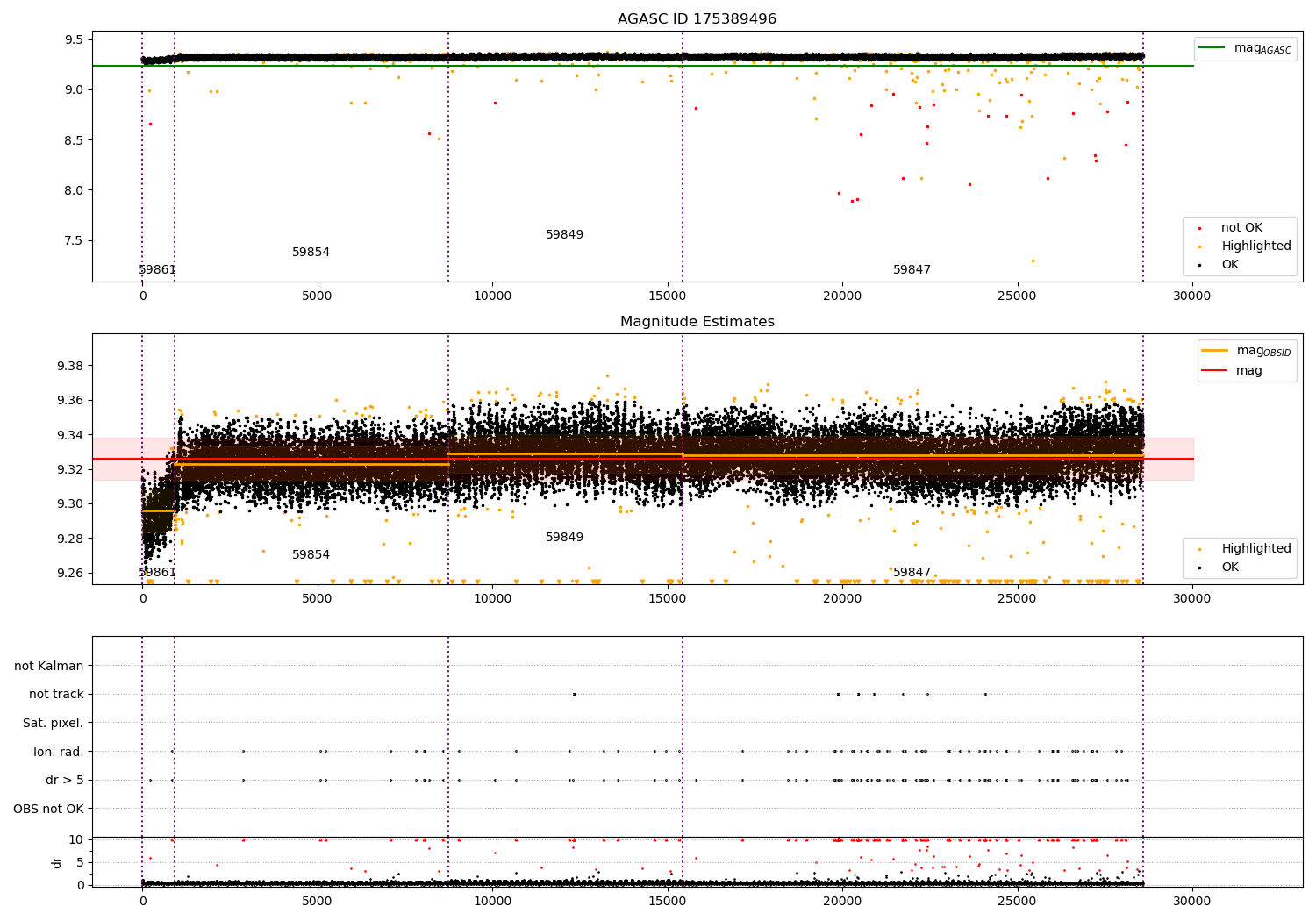Click the 'Ion. rad.' row label

[59, 752]
